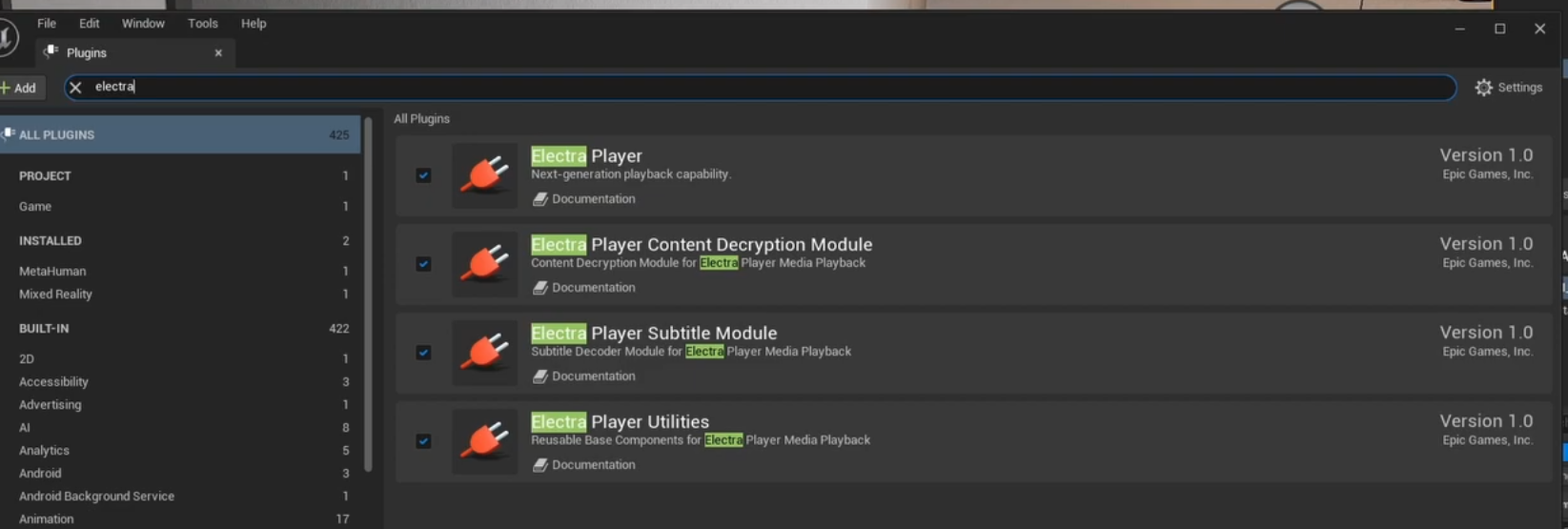The image size is (1568, 529).
Task: Click the 'All Plugins' heading above the list
Action: pos(421,119)
